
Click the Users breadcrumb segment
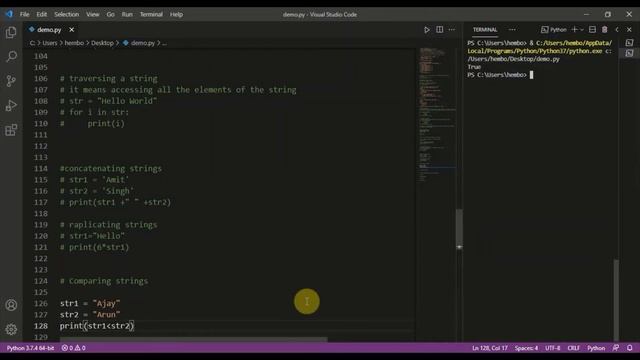point(50,43)
